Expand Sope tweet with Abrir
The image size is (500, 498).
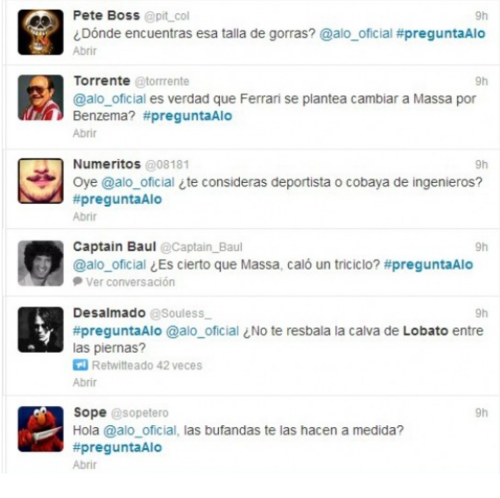(x=85, y=464)
